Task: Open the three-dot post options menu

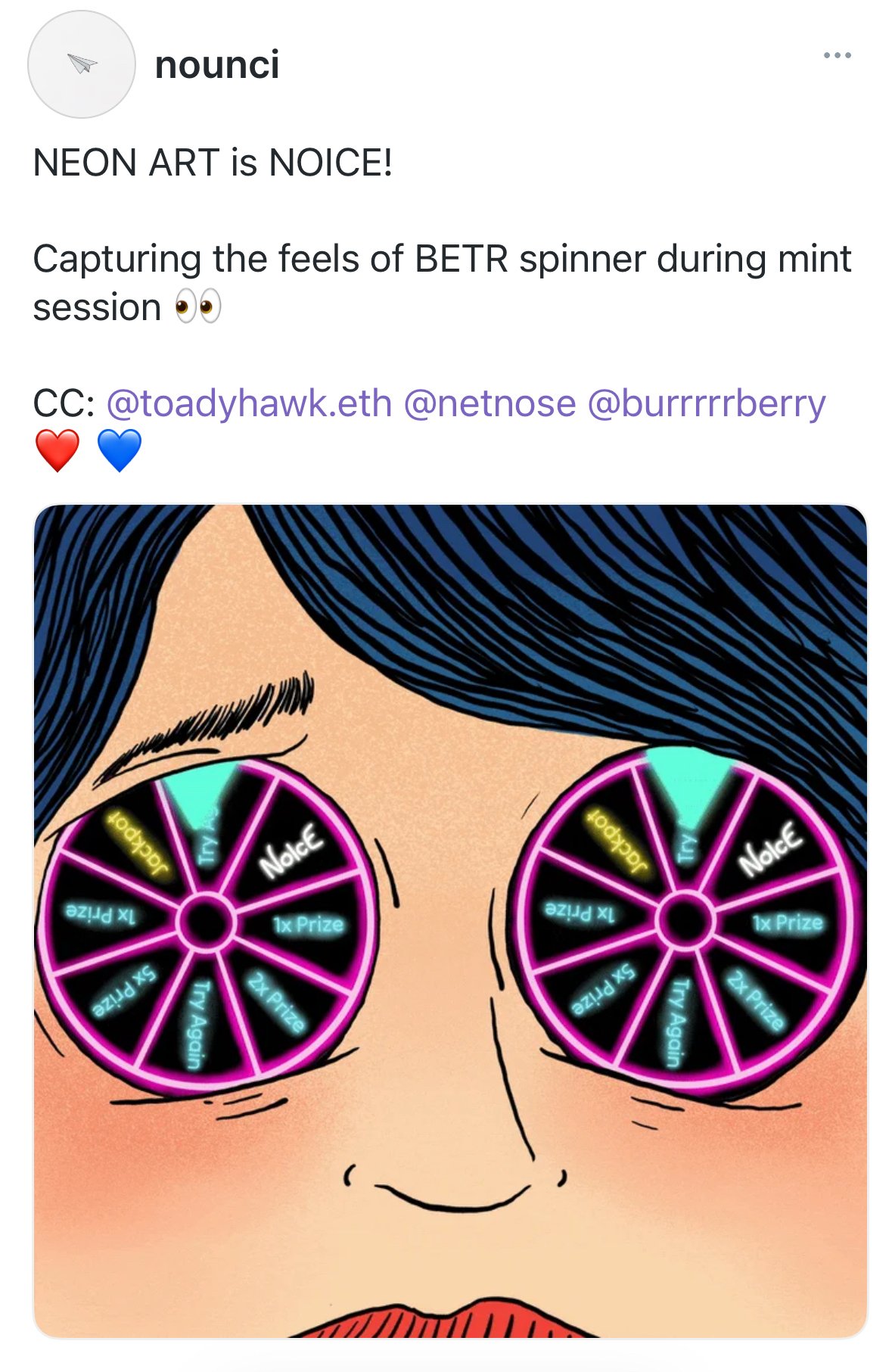Action: (x=837, y=55)
